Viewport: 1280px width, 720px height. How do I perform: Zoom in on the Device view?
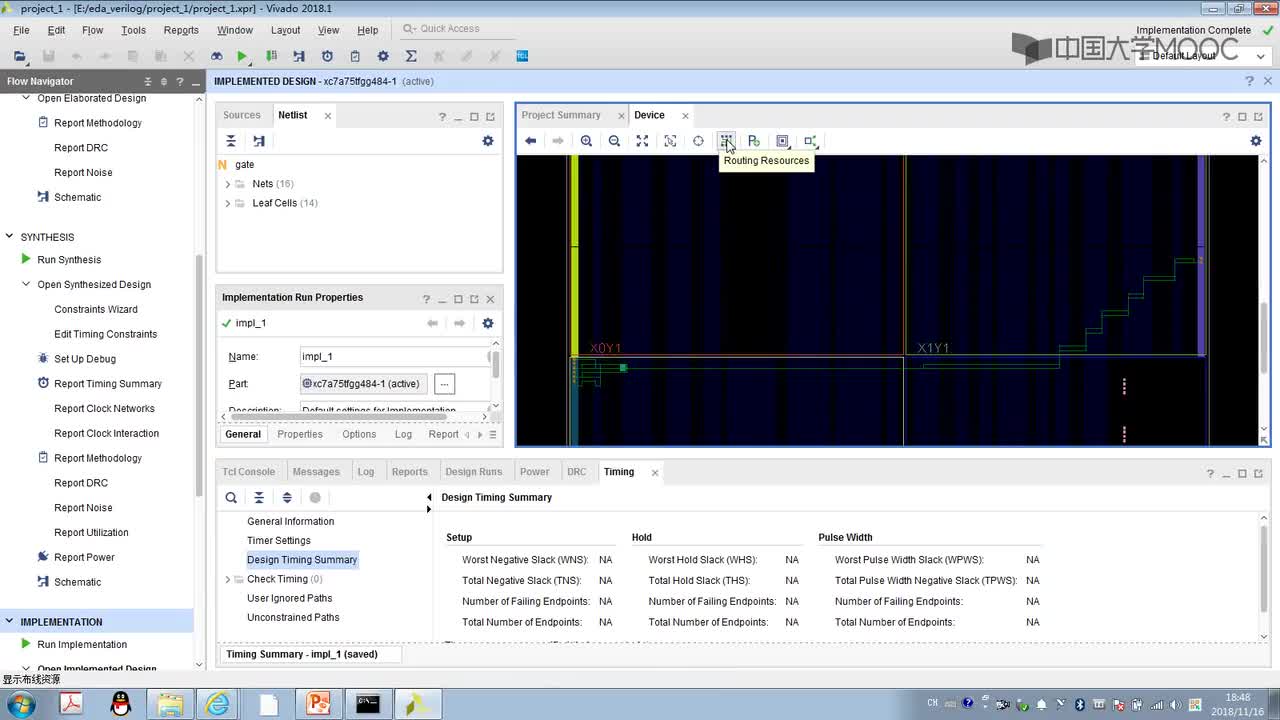click(x=586, y=141)
